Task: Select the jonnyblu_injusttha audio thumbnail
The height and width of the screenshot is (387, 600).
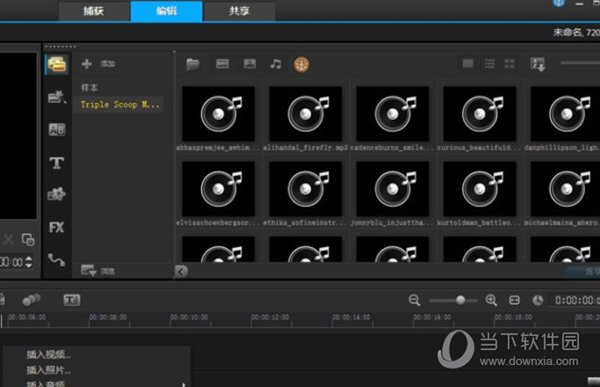Action: [x=393, y=189]
